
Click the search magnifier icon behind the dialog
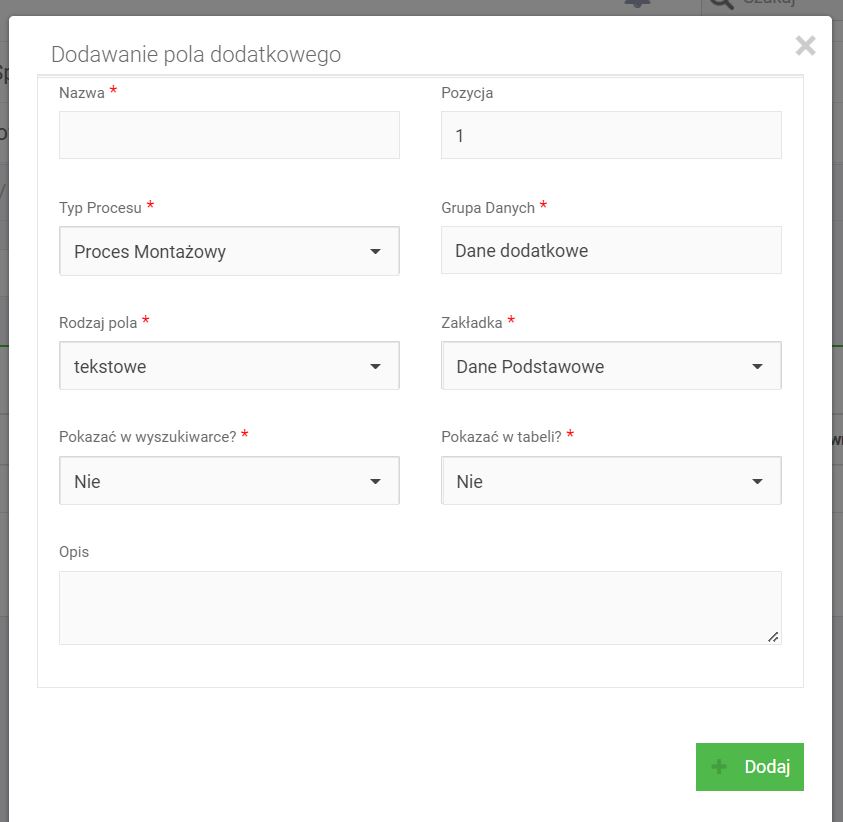pyautogui.click(x=721, y=4)
